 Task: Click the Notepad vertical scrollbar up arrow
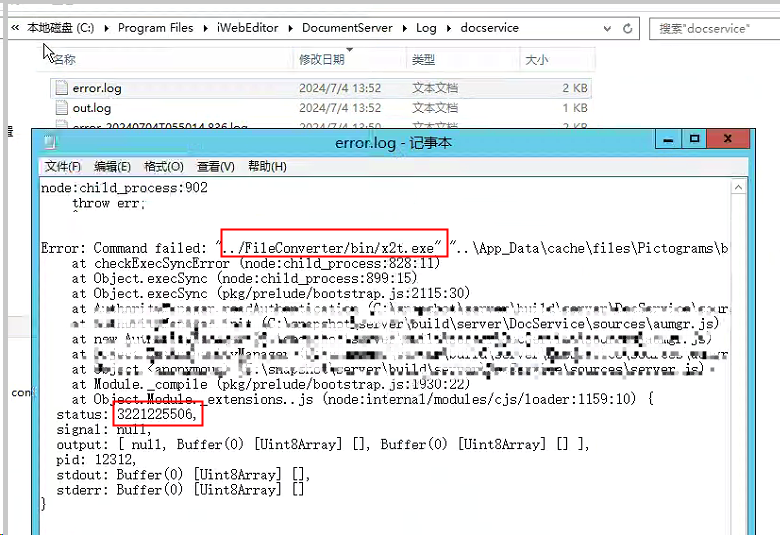pos(738,187)
